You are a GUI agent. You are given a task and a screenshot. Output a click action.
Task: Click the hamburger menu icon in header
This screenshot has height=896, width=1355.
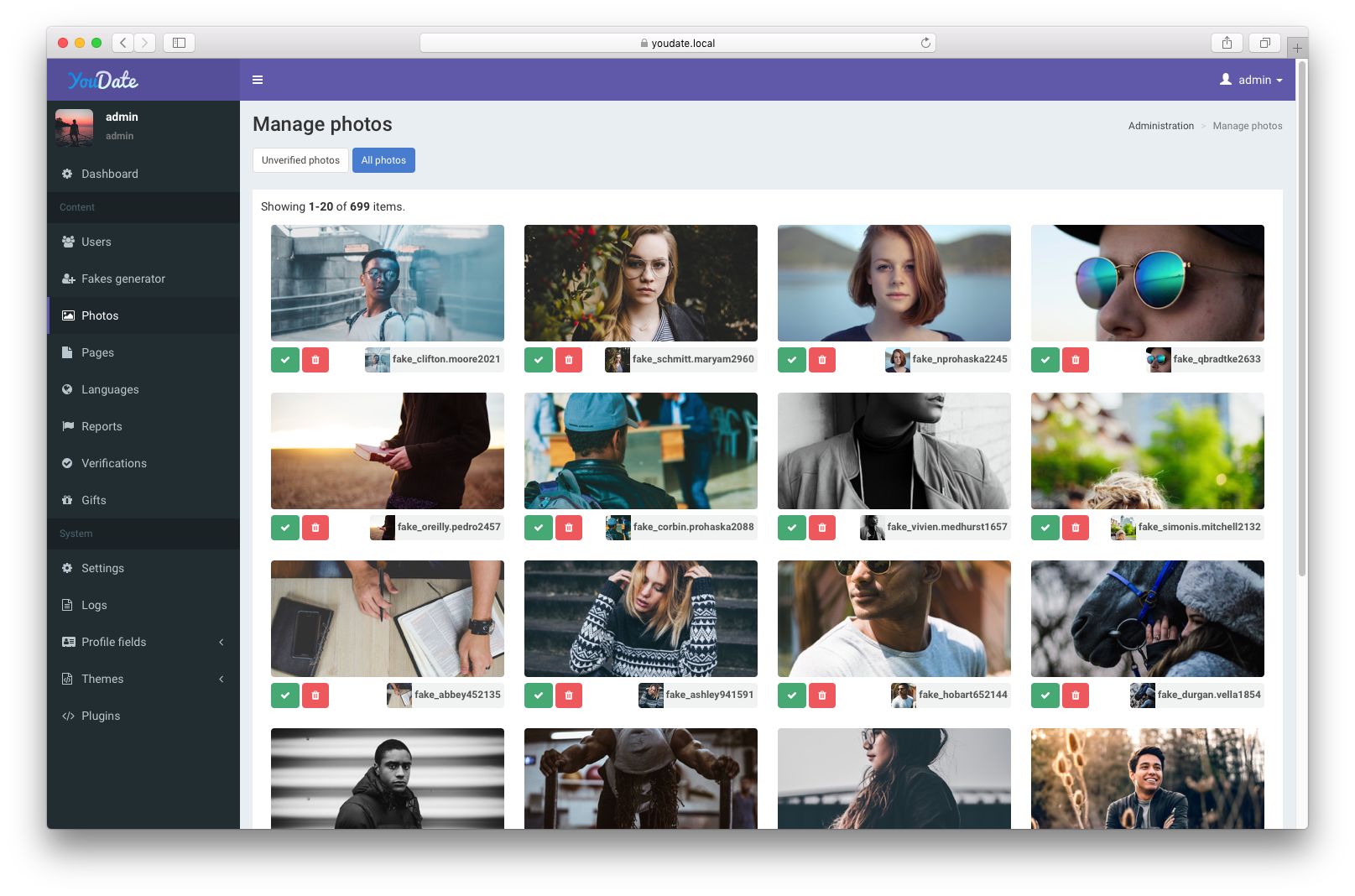tap(258, 80)
